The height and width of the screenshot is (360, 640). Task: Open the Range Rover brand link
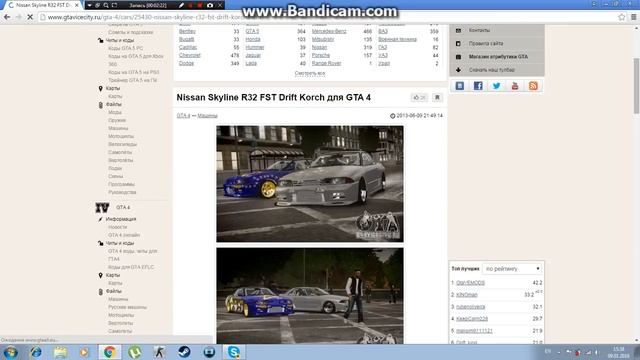coord(327,63)
